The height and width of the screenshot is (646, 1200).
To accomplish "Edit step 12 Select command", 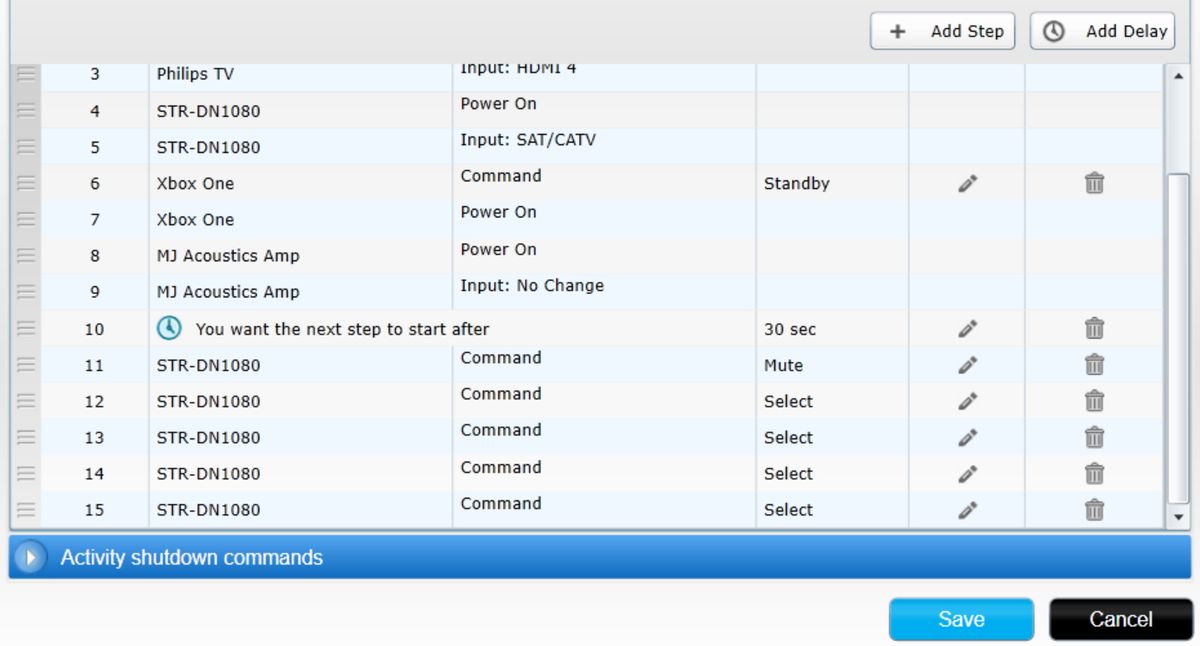I will (967, 401).
